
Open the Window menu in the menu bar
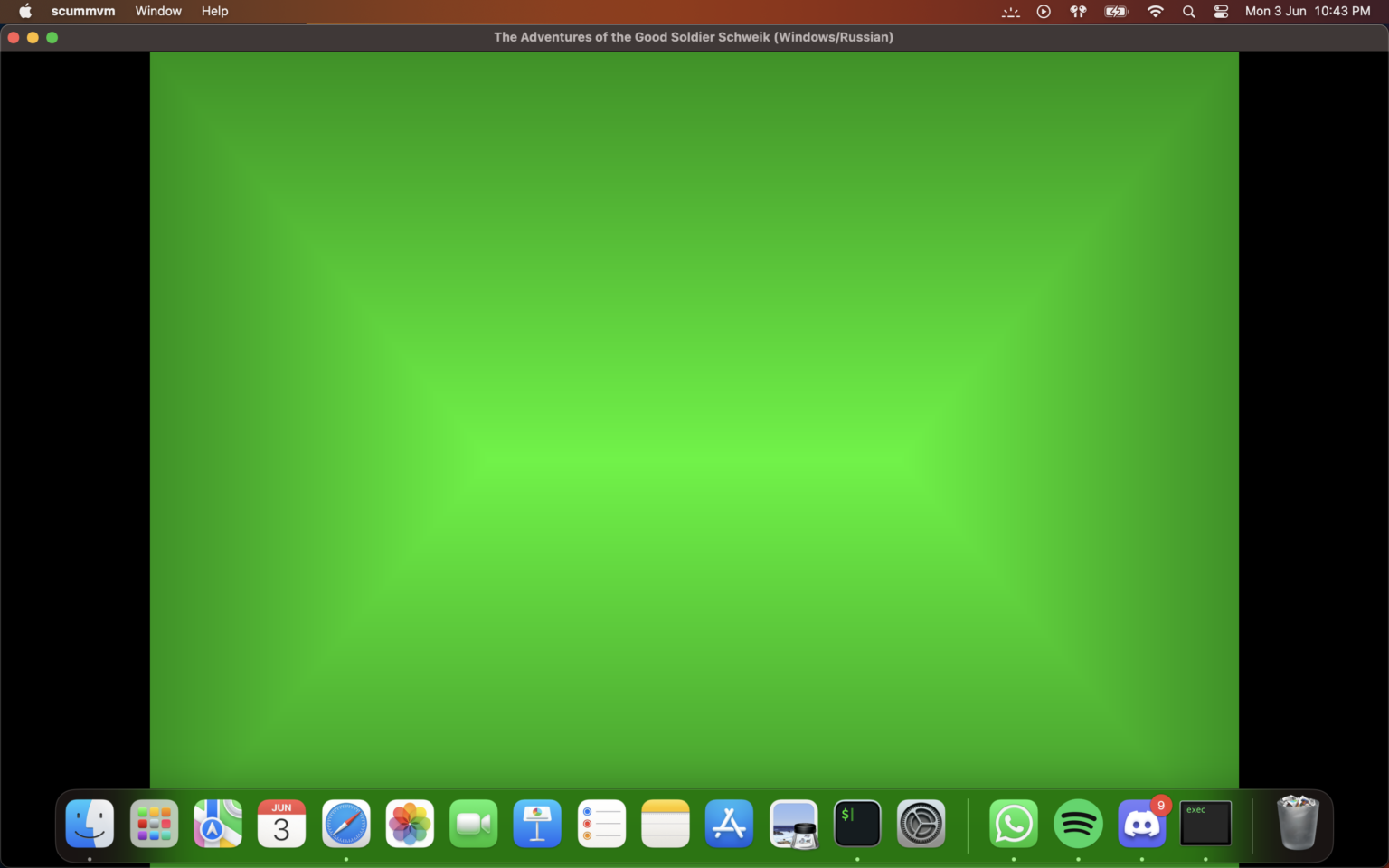(x=158, y=11)
